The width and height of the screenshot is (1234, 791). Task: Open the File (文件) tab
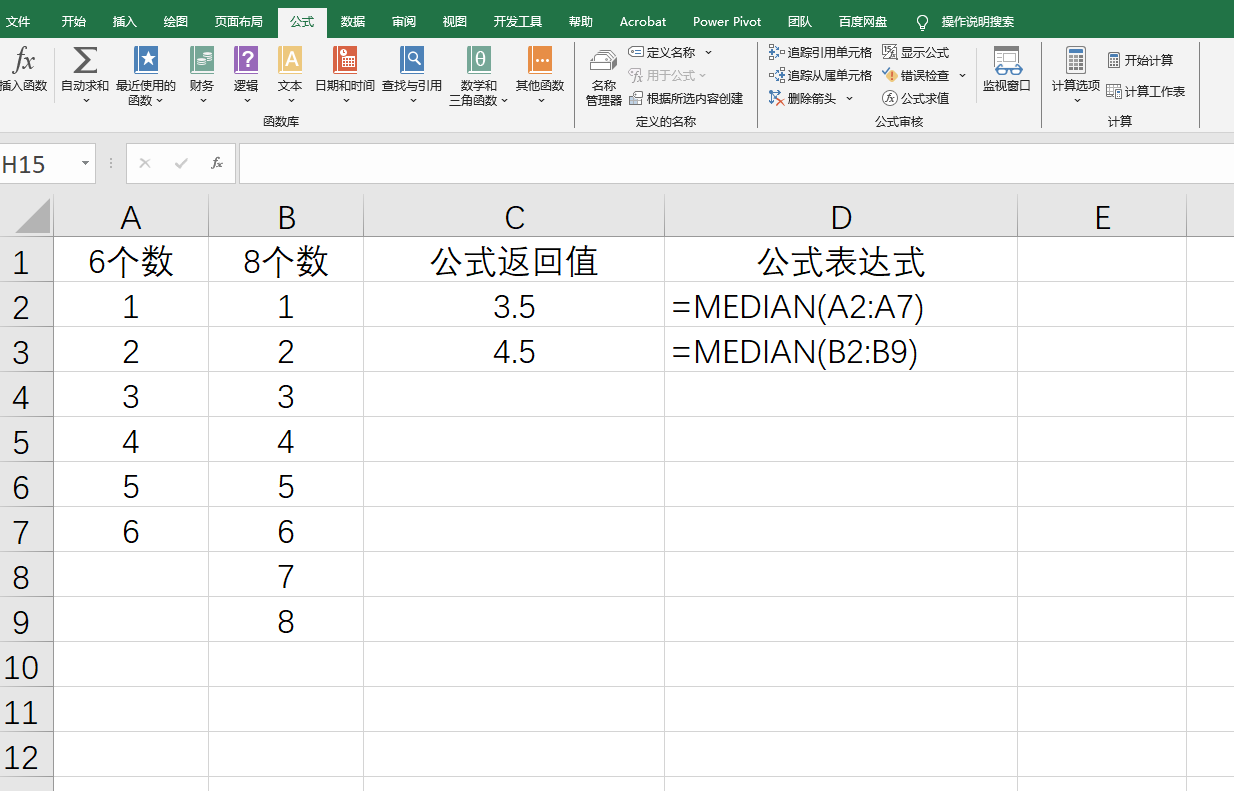pos(18,21)
